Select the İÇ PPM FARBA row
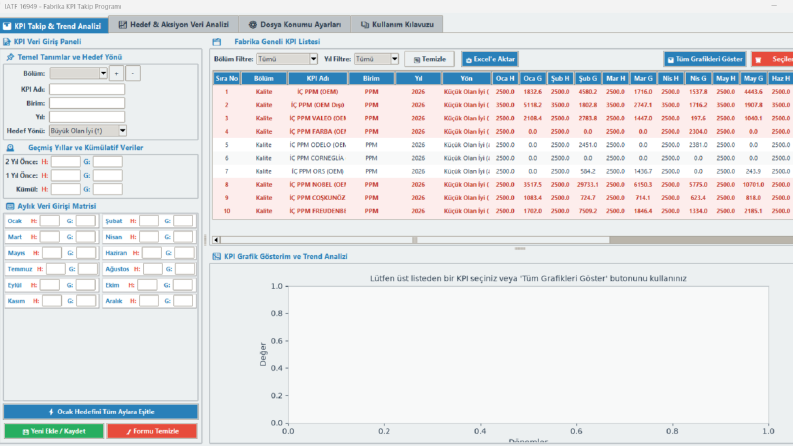Screen dimensions: 793x446 click(x=503, y=131)
